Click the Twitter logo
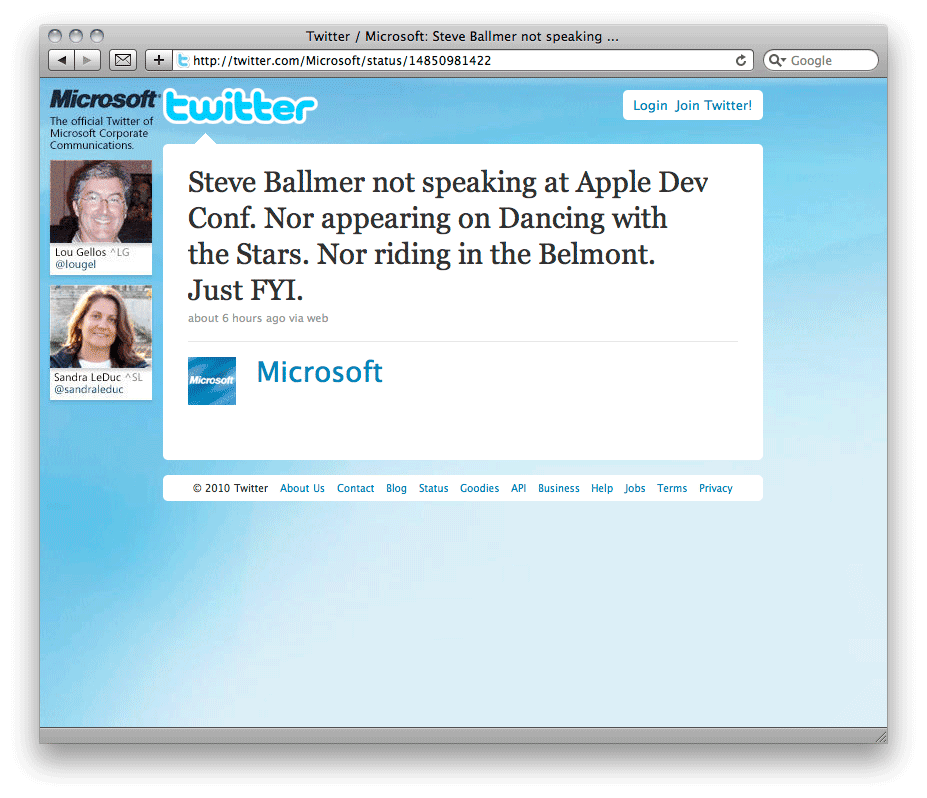Screen dimensions: 927x798 tap(240, 106)
